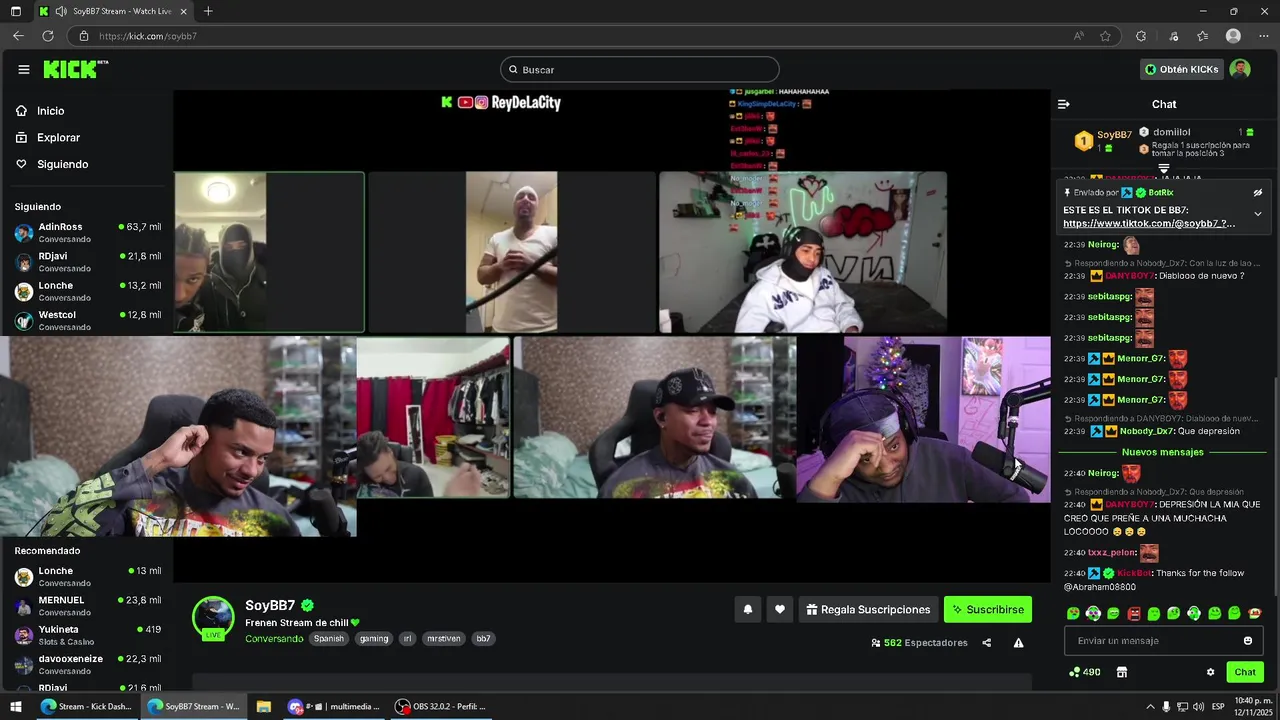Open the emoji picker in chat input
The height and width of the screenshot is (720, 1280).
tap(1248, 641)
